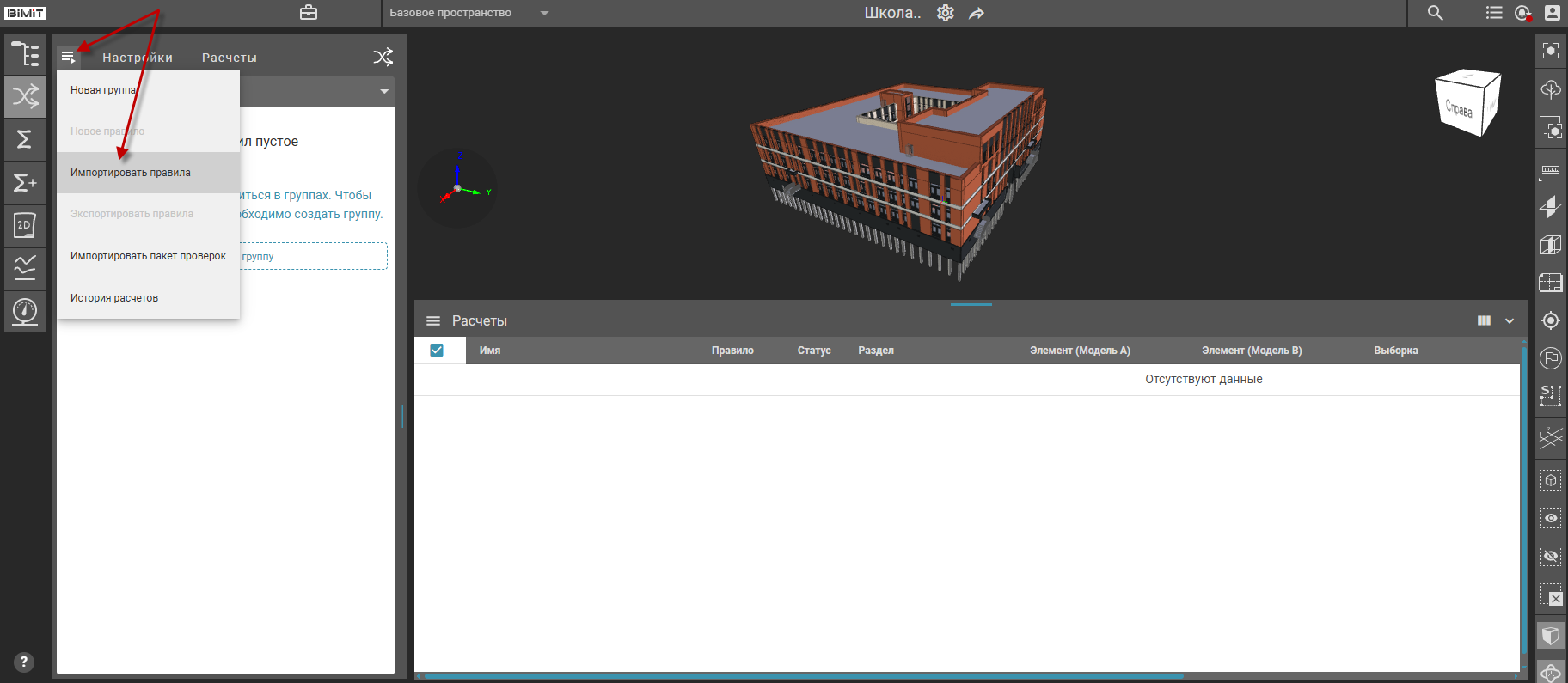Screen dimensions: 1568x683
Task: Select the Sigma summation tool in sidebar
Action: 25,139
